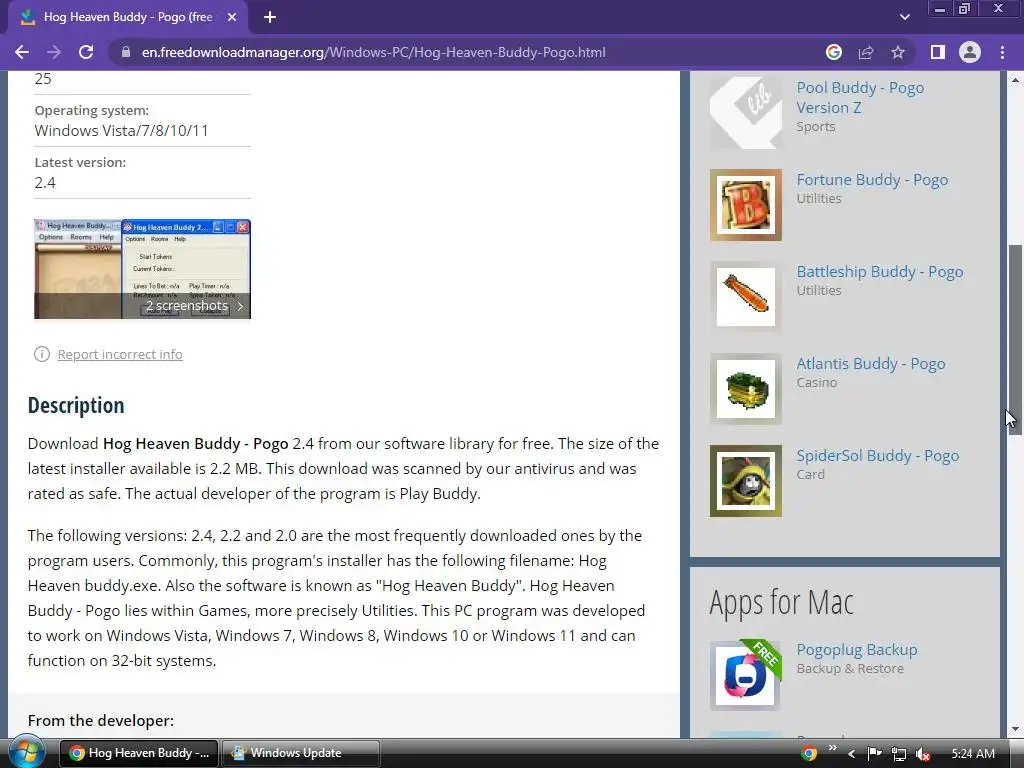1024x768 pixels.
Task: Open the Chrome profile avatar
Action: coord(970,52)
